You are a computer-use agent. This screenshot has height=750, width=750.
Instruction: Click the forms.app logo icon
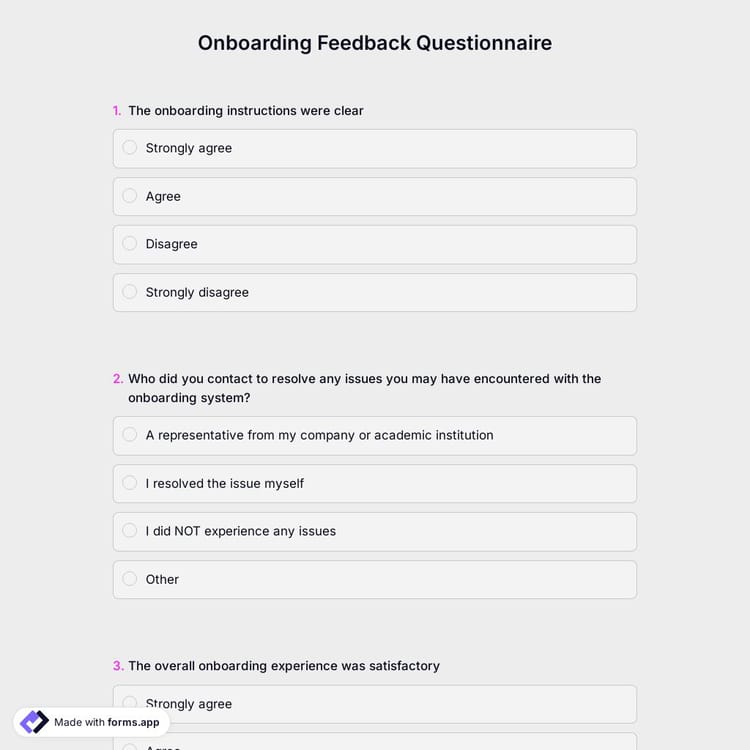pos(34,722)
